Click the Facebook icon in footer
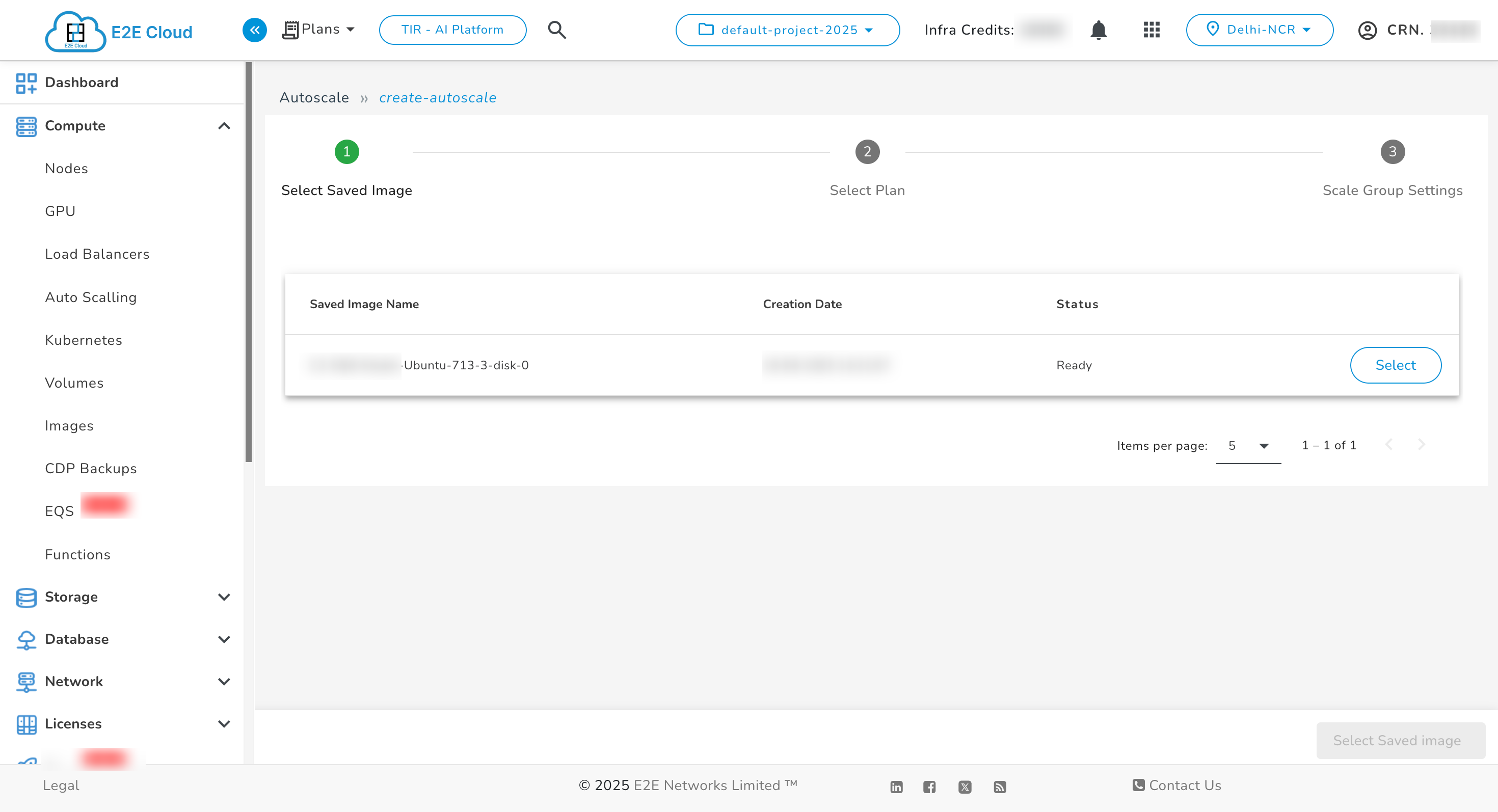 tap(929, 787)
